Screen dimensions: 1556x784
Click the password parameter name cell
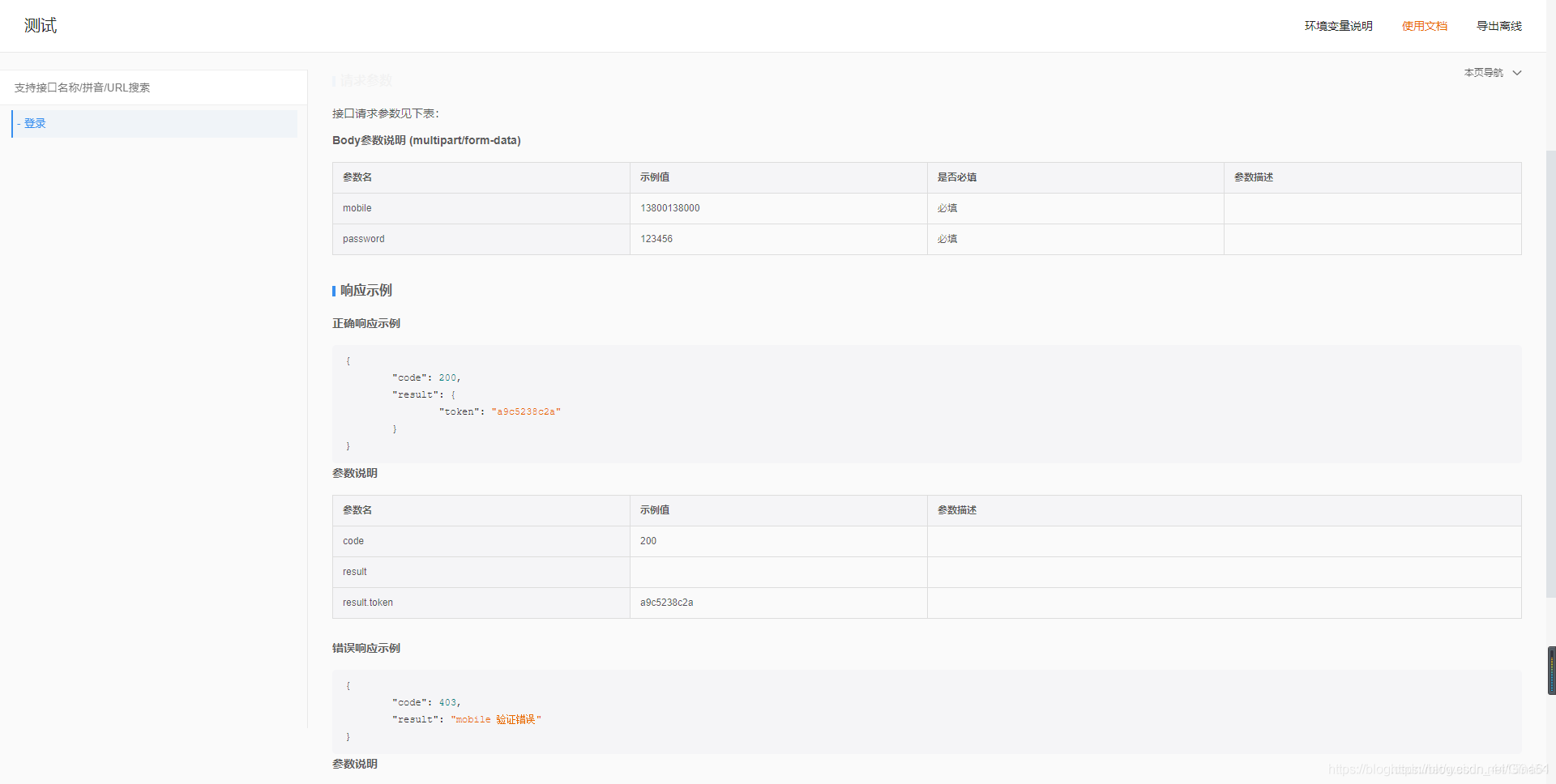pyautogui.click(x=481, y=239)
